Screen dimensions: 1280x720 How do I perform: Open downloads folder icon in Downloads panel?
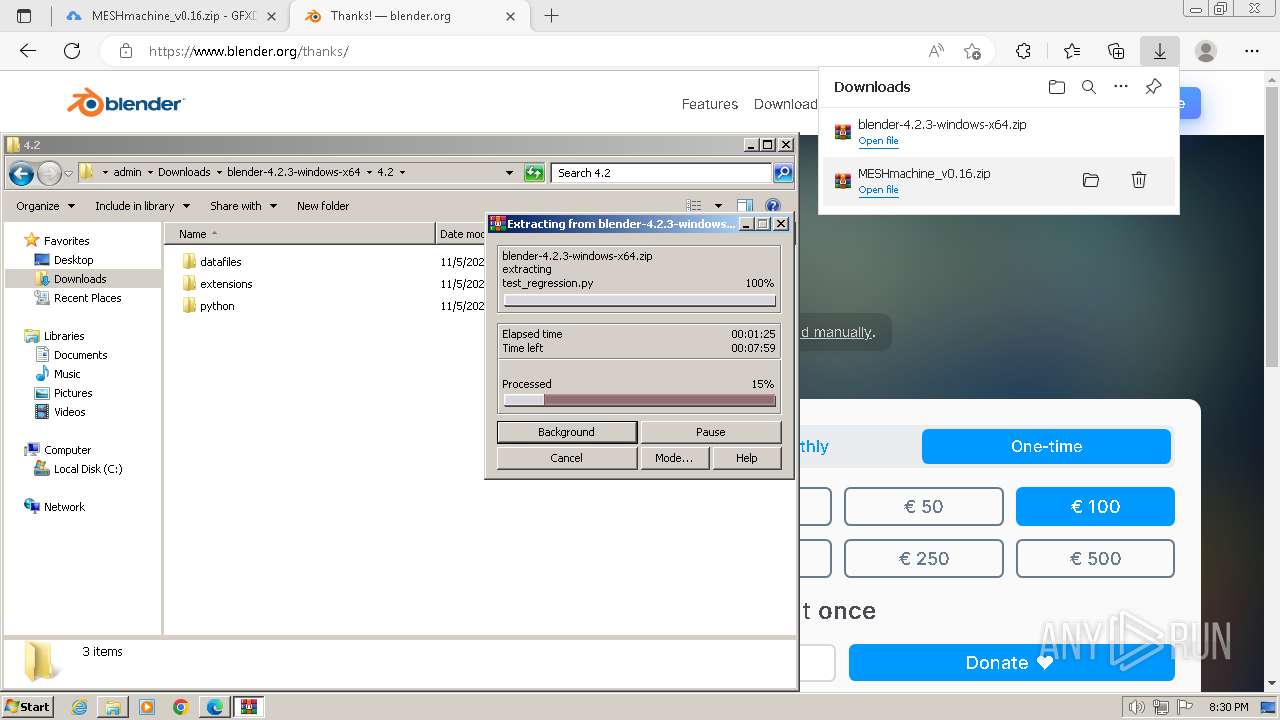[x=1057, y=87]
